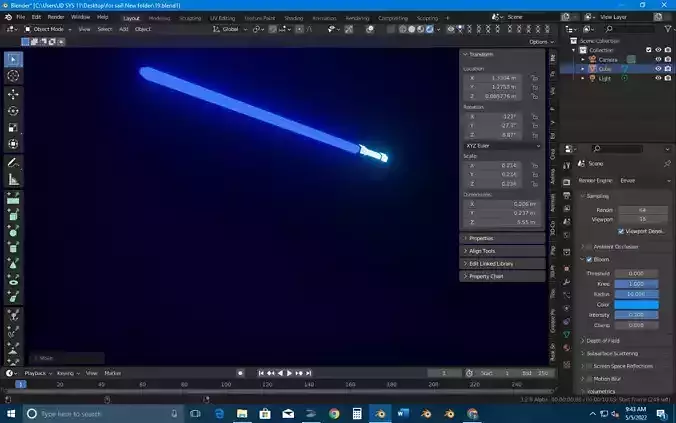Choose the Move tool in the toolbar
Screen dimensions: 676x423
tap(13, 94)
